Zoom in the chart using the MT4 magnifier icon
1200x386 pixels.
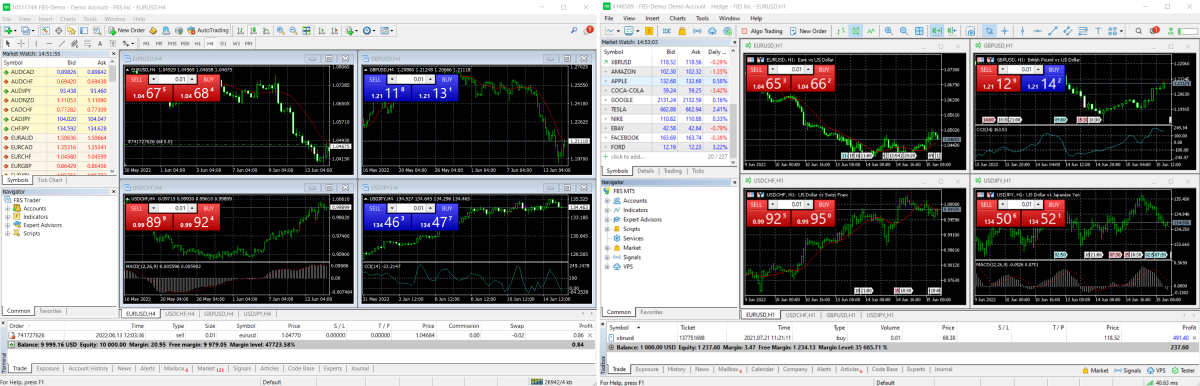[280, 30]
